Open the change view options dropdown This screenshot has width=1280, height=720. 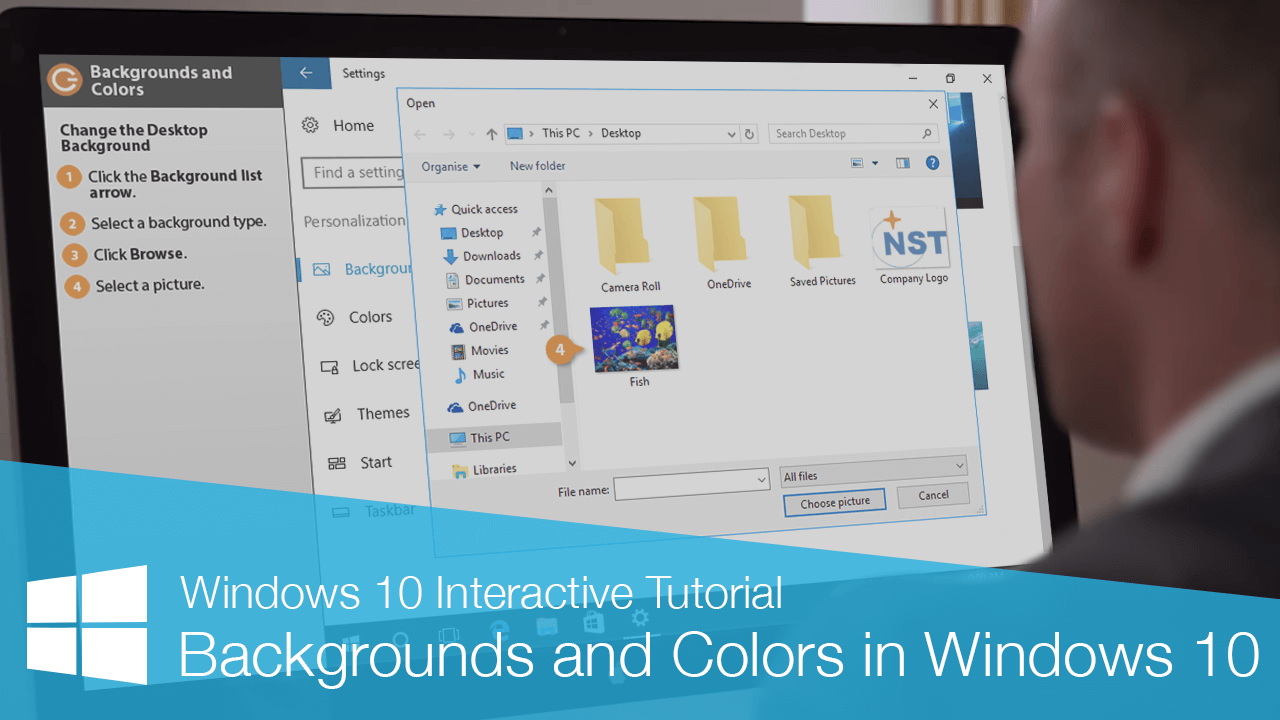tap(875, 163)
